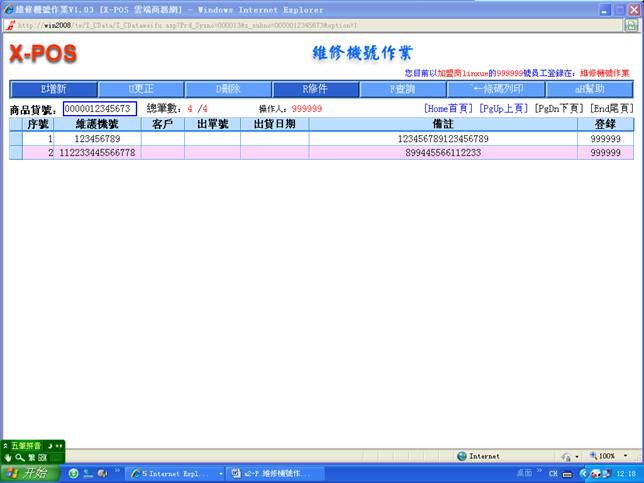
Task: Open the 100% zoom level dropdown
Action: pos(606,456)
